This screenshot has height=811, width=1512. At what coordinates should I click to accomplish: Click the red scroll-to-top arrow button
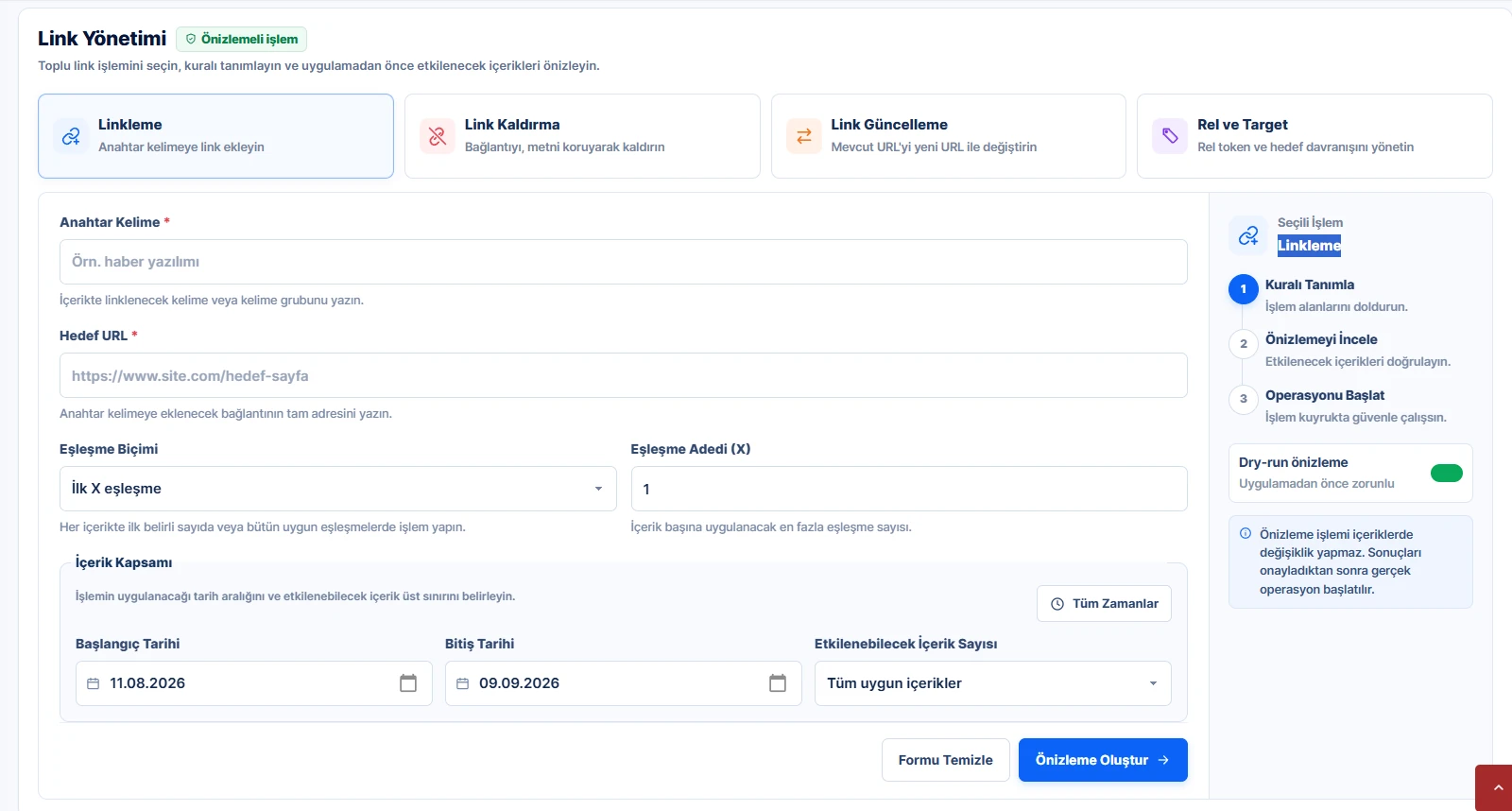(x=1494, y=787)
